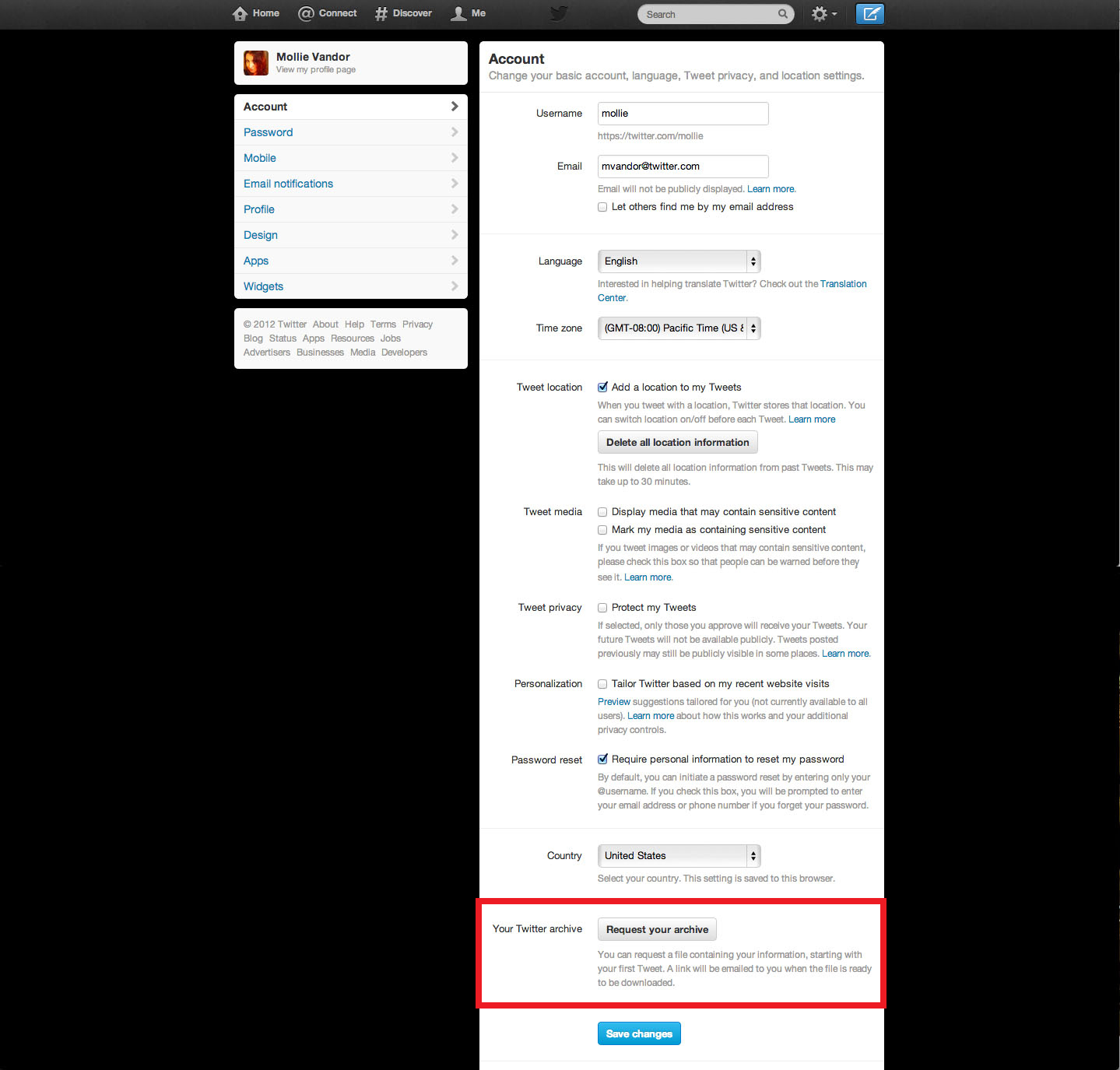Open the Language dropdown
Screen dimensions: 1120x1070
[679, 261]
